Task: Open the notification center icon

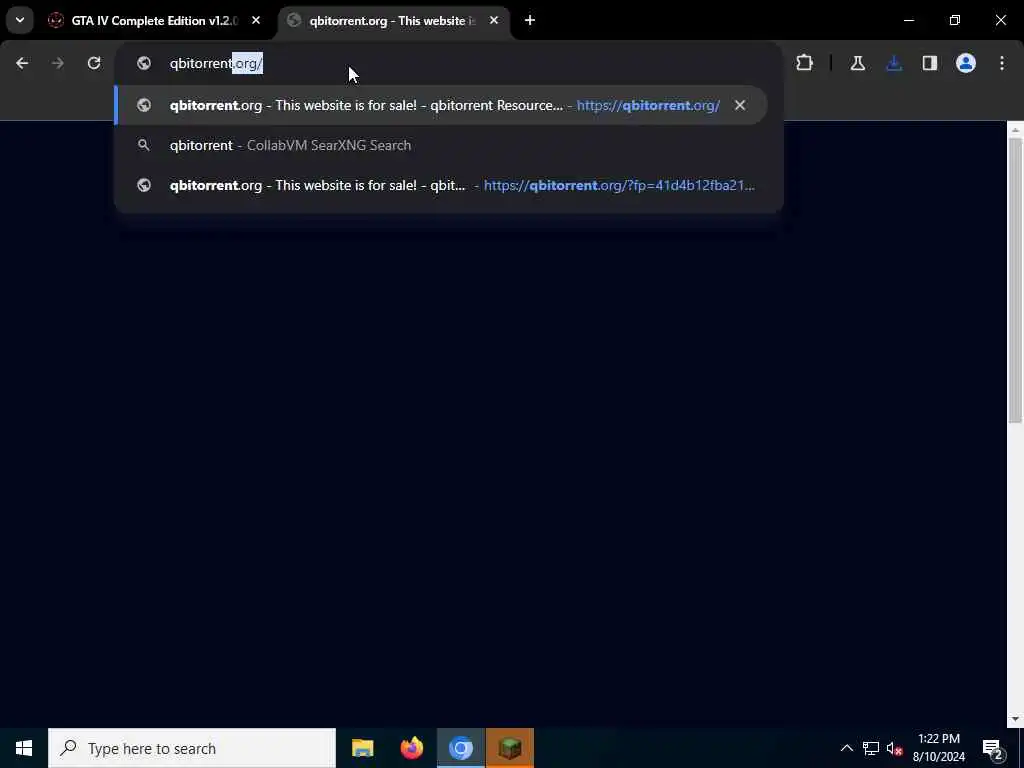Action: [x=992, y=748]
